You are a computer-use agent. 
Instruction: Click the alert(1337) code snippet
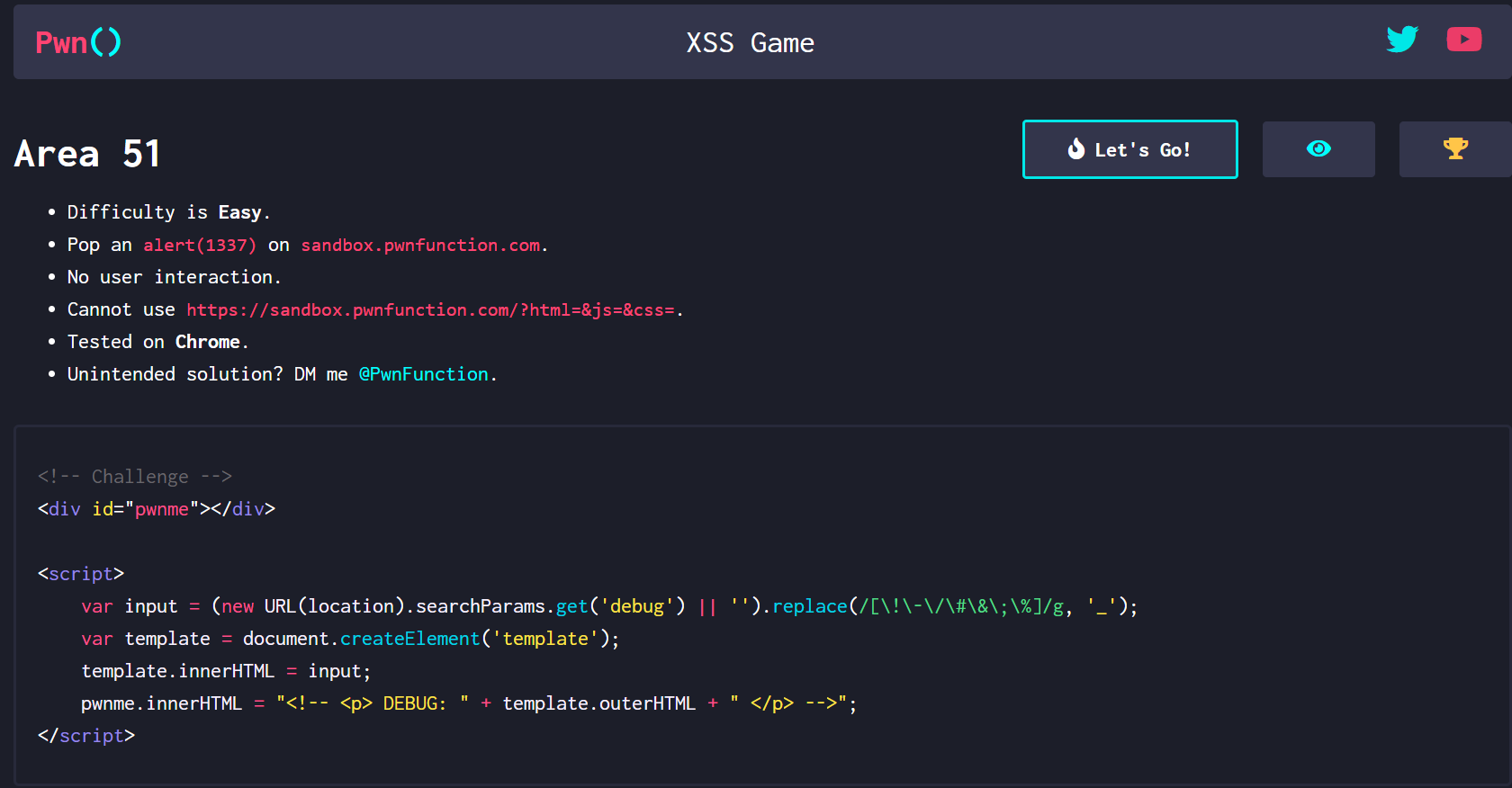click(x=200, y=246)
